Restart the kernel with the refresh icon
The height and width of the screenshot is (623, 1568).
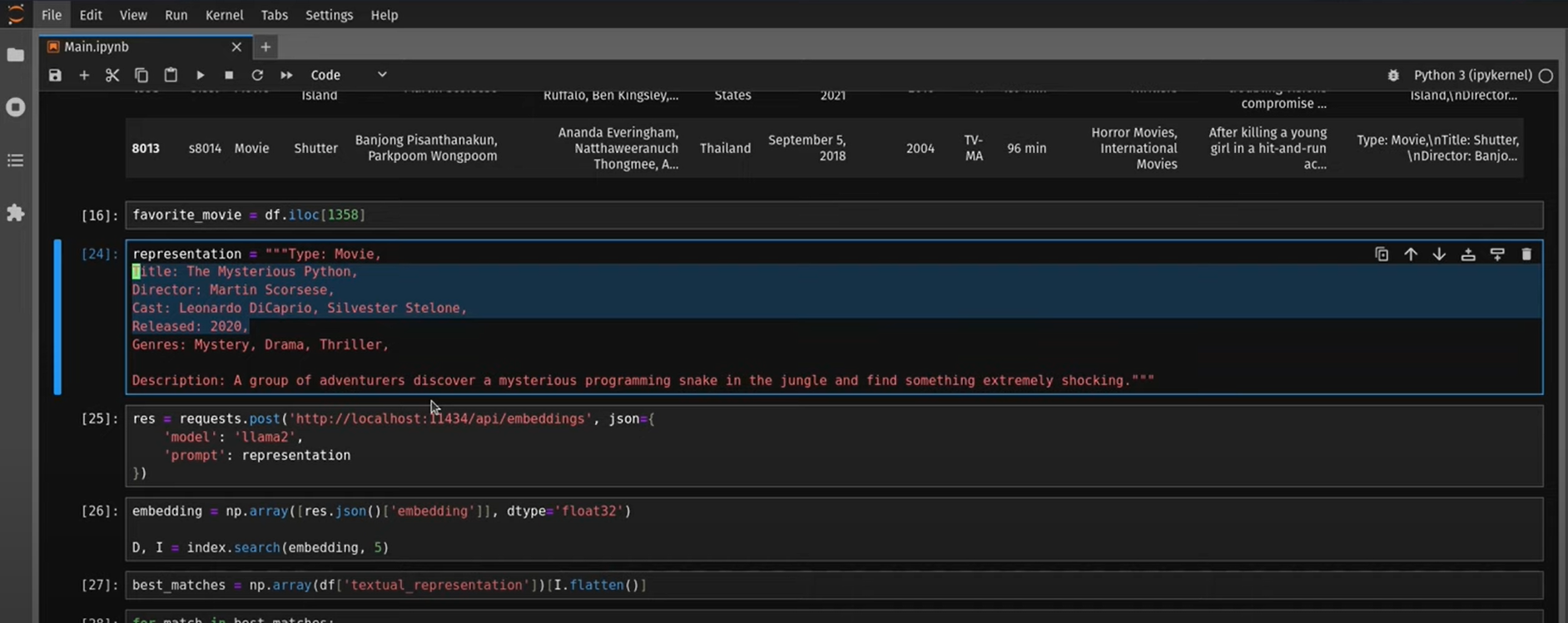point(257,75)
